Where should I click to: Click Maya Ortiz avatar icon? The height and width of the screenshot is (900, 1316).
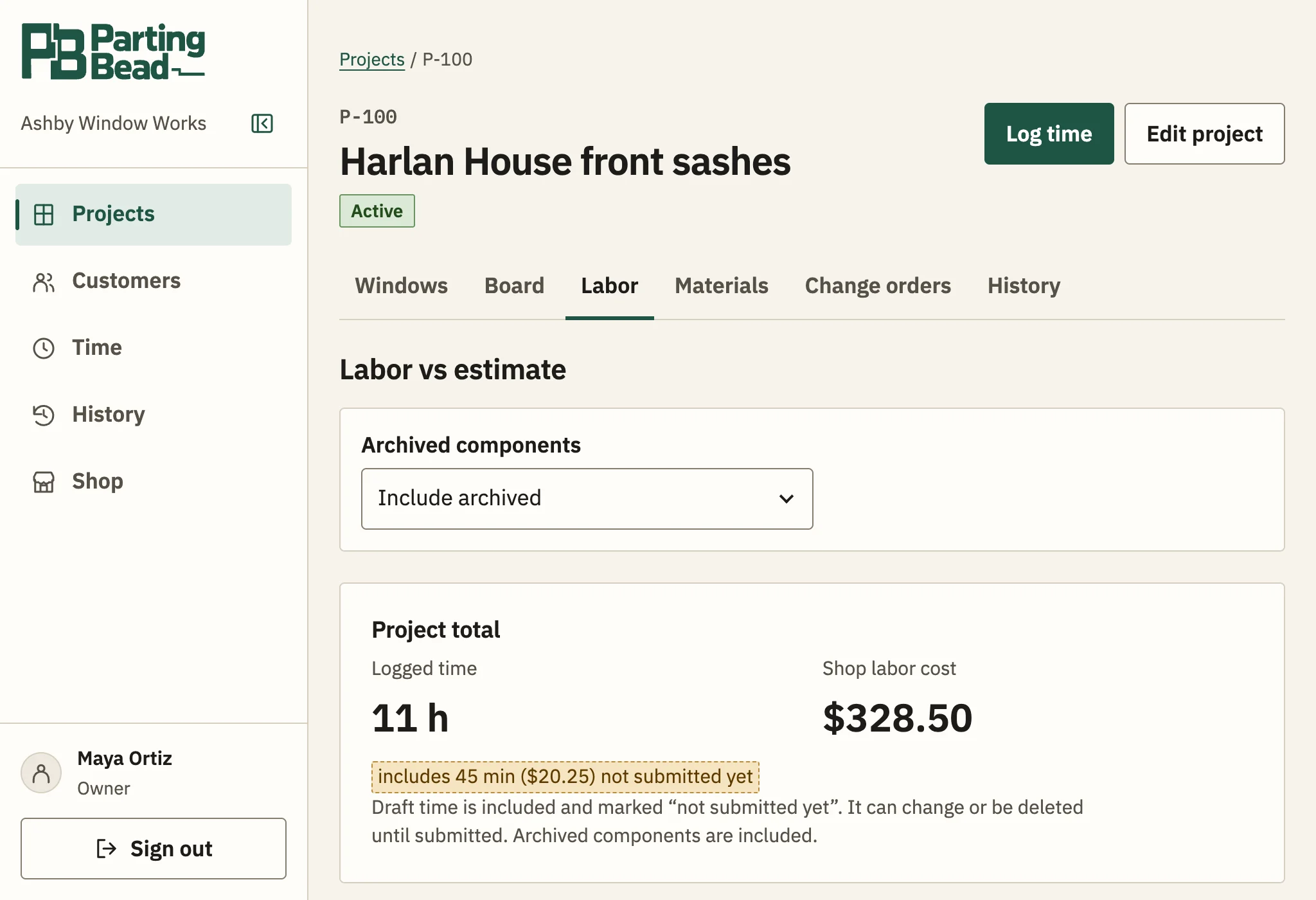[41, 773]
